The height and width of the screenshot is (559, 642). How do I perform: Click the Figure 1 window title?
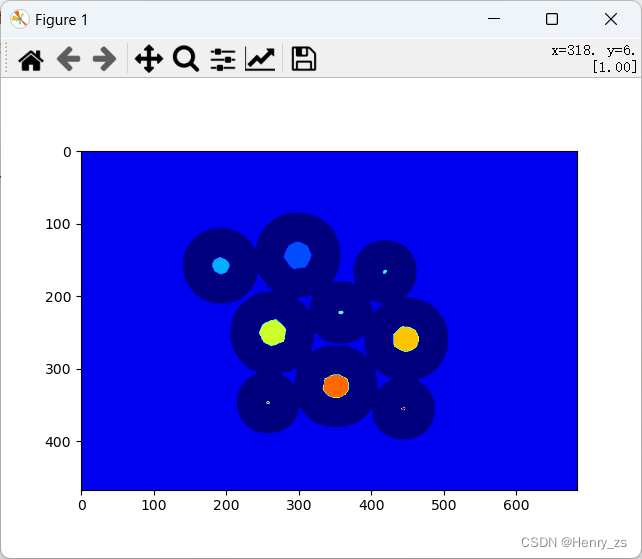(x=61, y=20)
